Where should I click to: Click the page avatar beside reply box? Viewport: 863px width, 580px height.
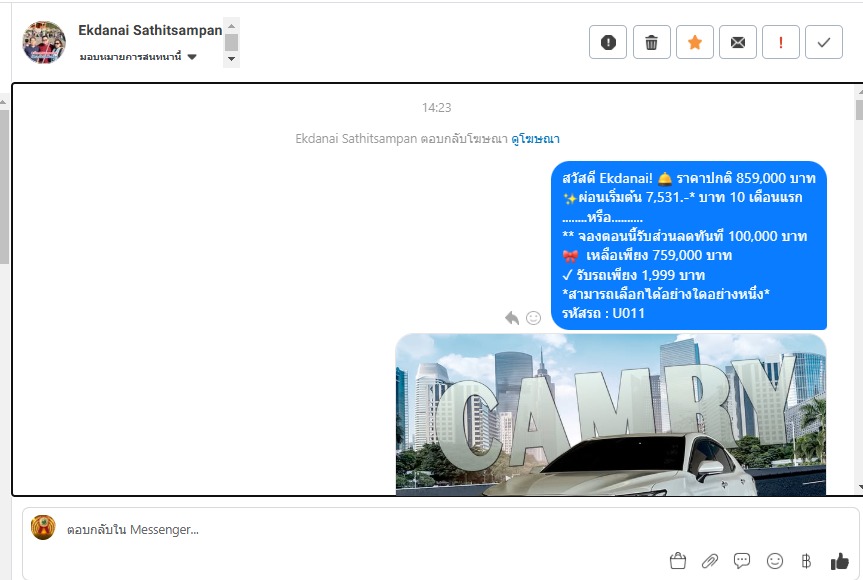[43, 527]
